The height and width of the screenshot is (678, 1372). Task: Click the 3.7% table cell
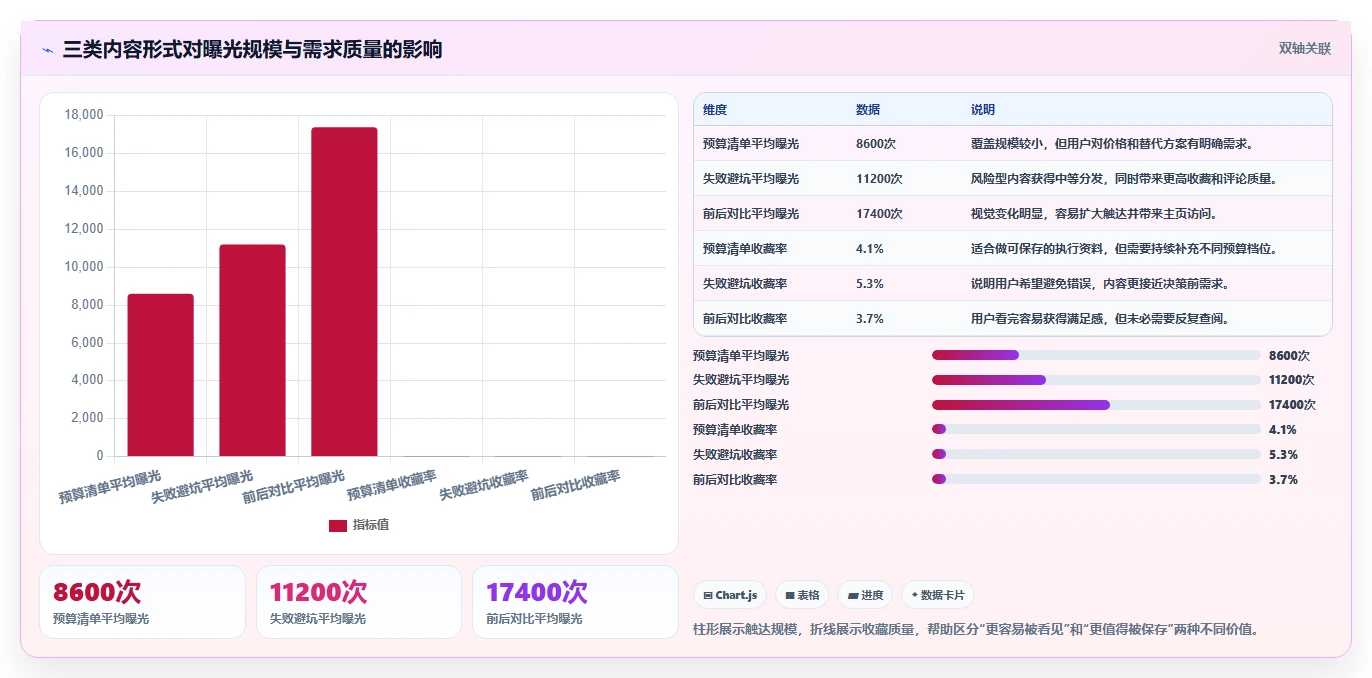pos(869,319)
